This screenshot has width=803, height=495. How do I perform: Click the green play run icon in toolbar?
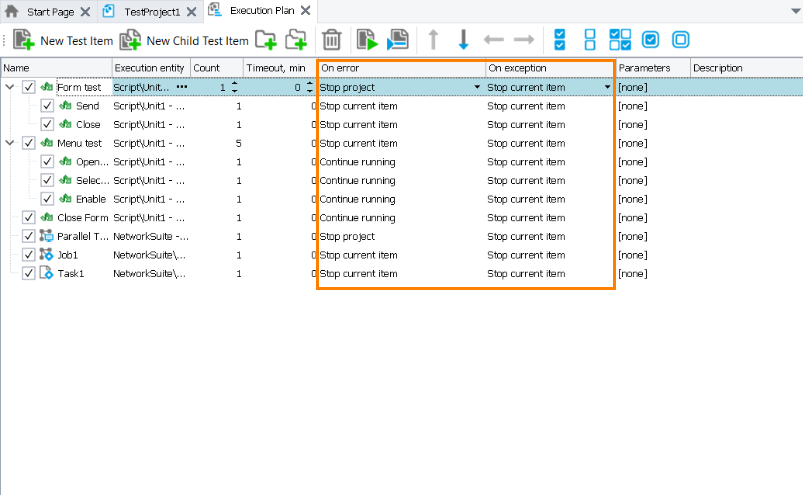pyautogui.click(x=367, y=40)
